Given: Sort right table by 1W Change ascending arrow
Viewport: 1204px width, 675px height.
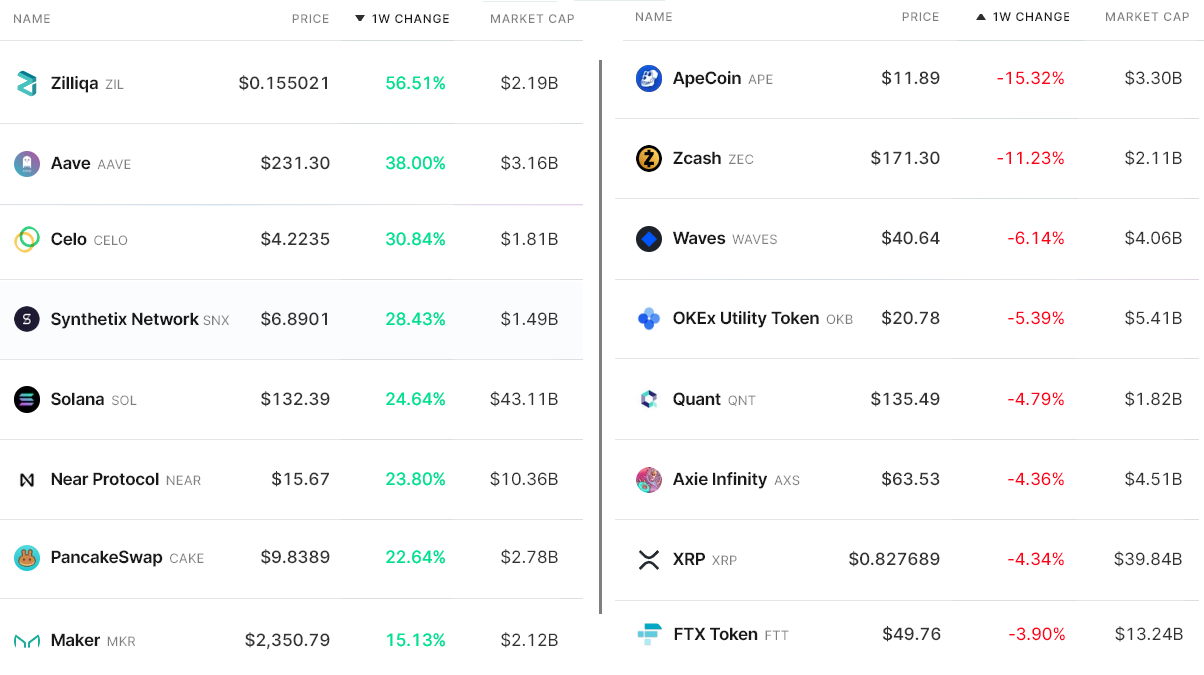Looking at the screenshot, I should [x=981, y=17].
